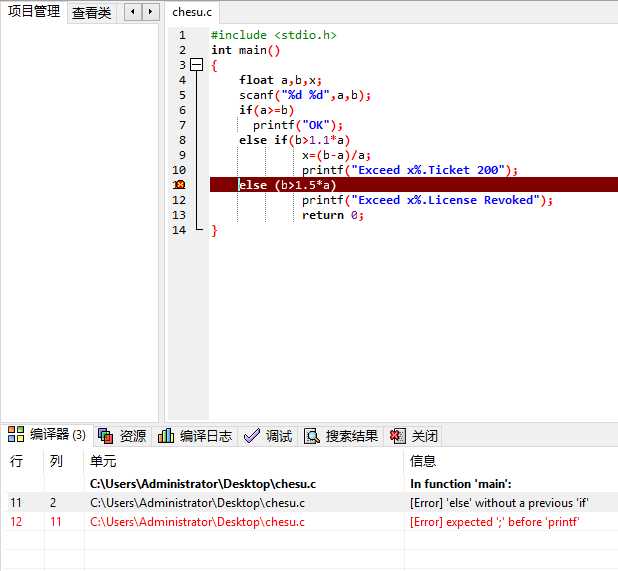This screenshot has width=618, height=571.
Task: Click the printf "Exceed x%.License Revoked" line
Action: 427,200
